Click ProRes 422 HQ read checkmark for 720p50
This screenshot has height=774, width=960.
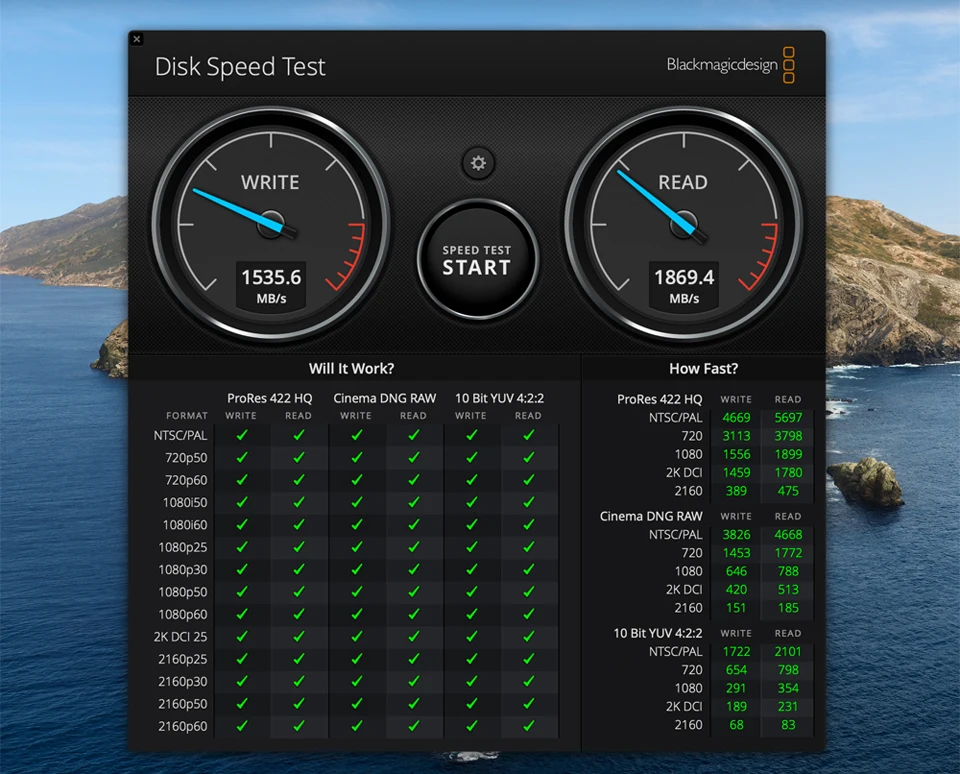pyautogui.click(x=298, y=457)
